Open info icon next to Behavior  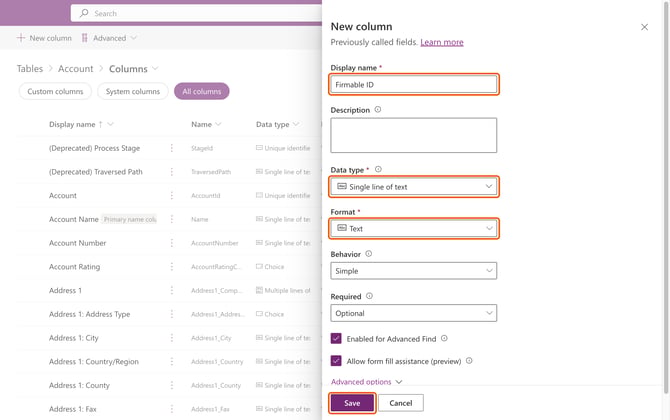point(369,253)
